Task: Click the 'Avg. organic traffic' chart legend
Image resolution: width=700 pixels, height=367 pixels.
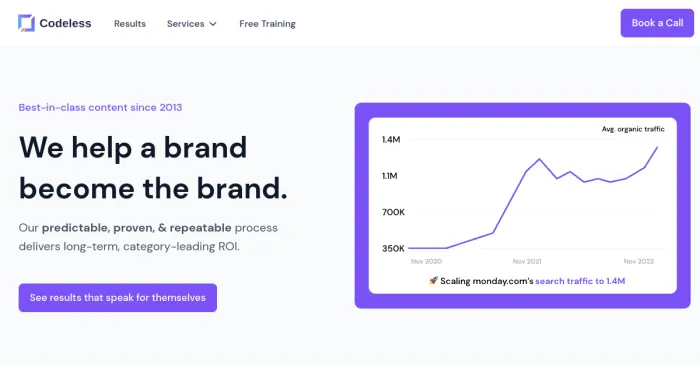Action: click(633, 129)
